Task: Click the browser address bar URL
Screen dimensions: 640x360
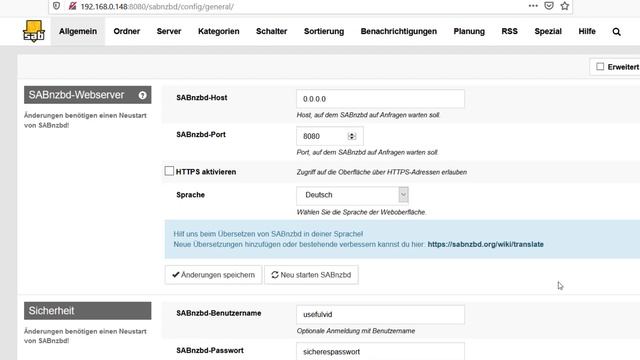Action: [157, 7]
